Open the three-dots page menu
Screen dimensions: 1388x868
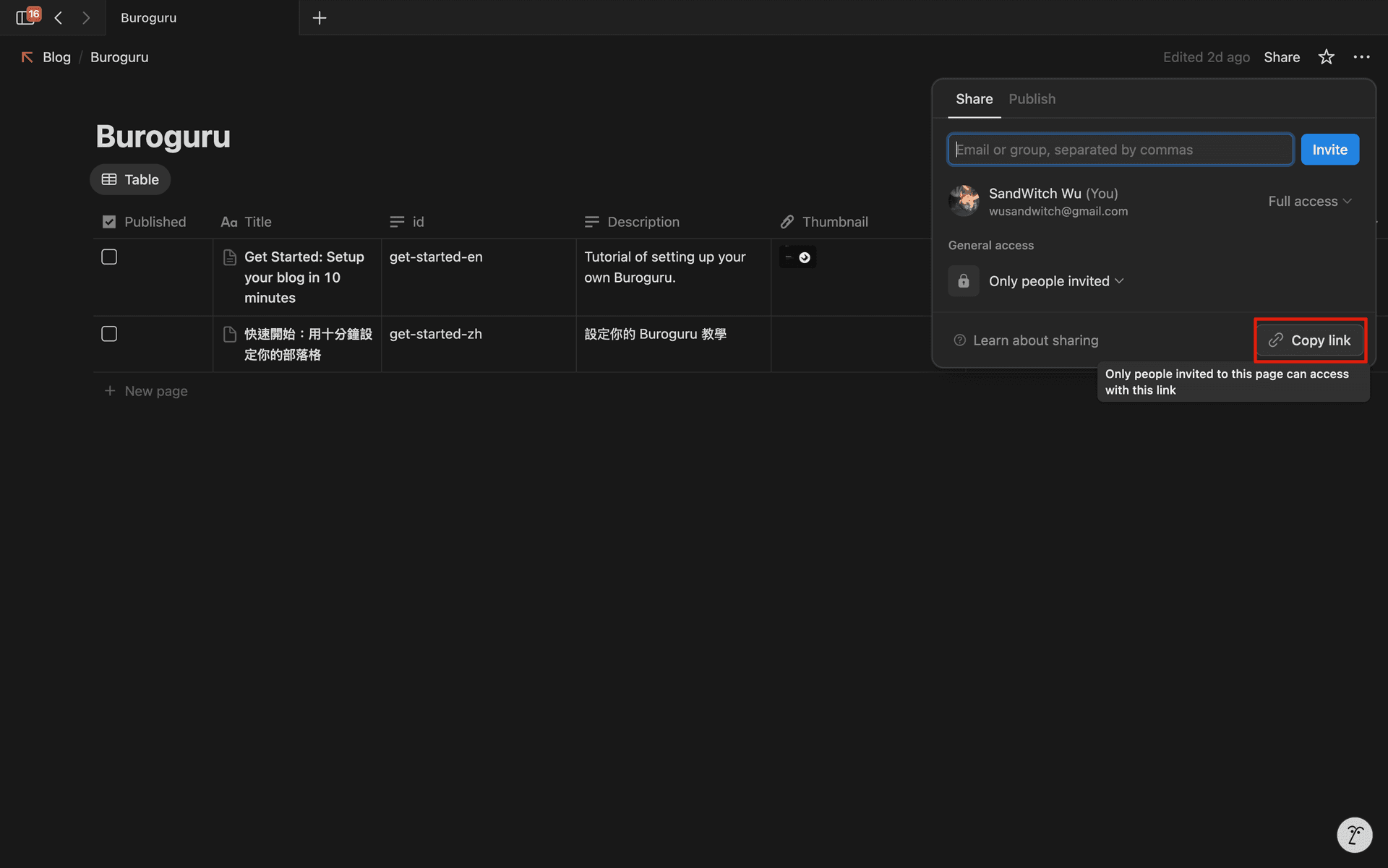click(1361, 57)
